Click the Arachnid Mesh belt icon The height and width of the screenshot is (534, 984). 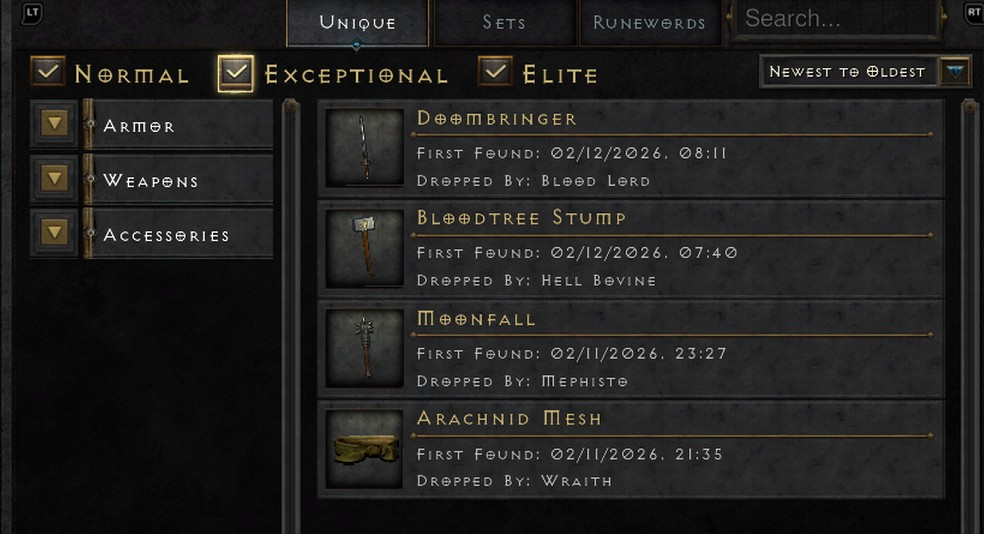pos(365,449)
